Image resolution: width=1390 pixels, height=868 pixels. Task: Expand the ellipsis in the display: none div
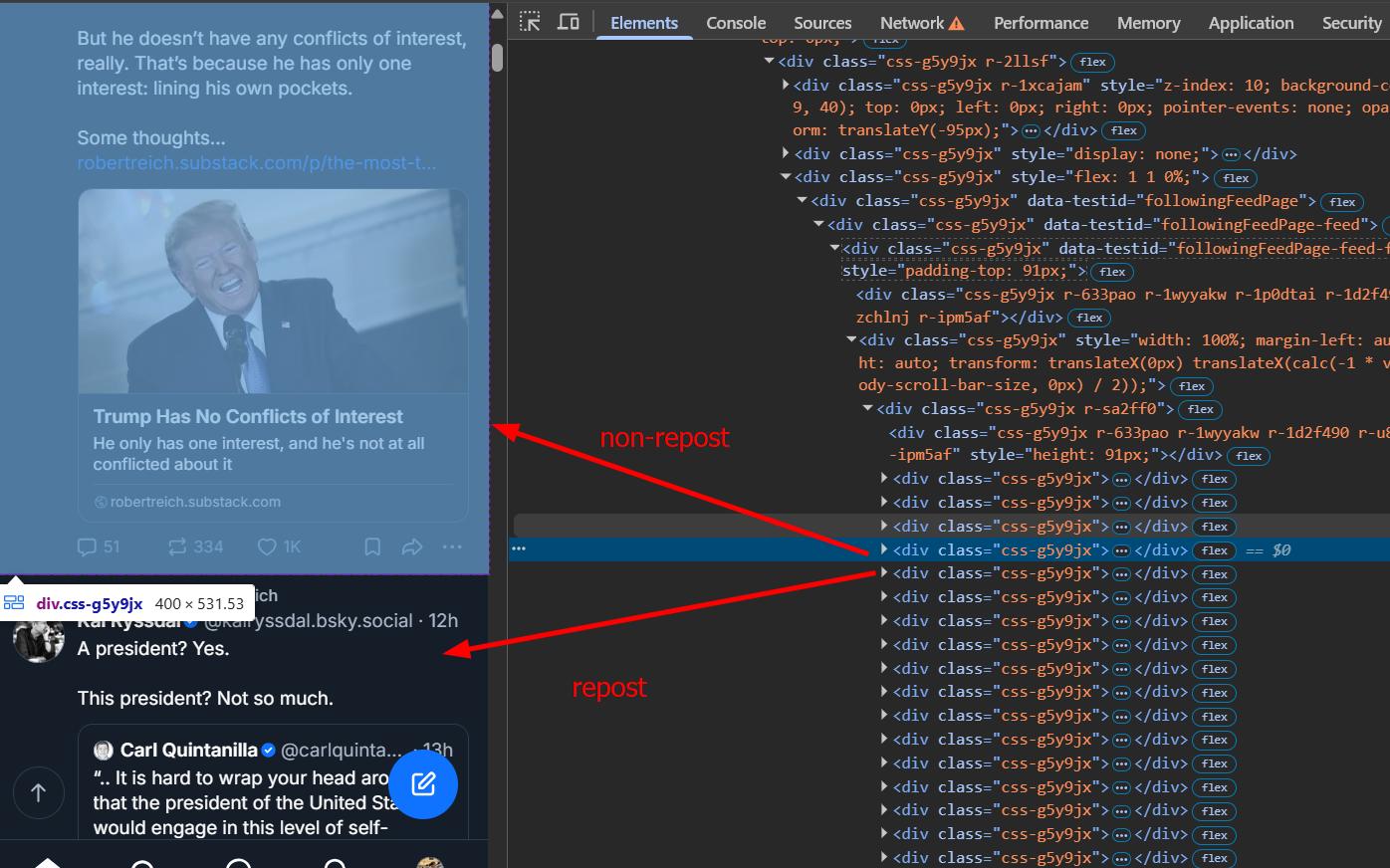pyautogui.click(x=1231, y=154)
